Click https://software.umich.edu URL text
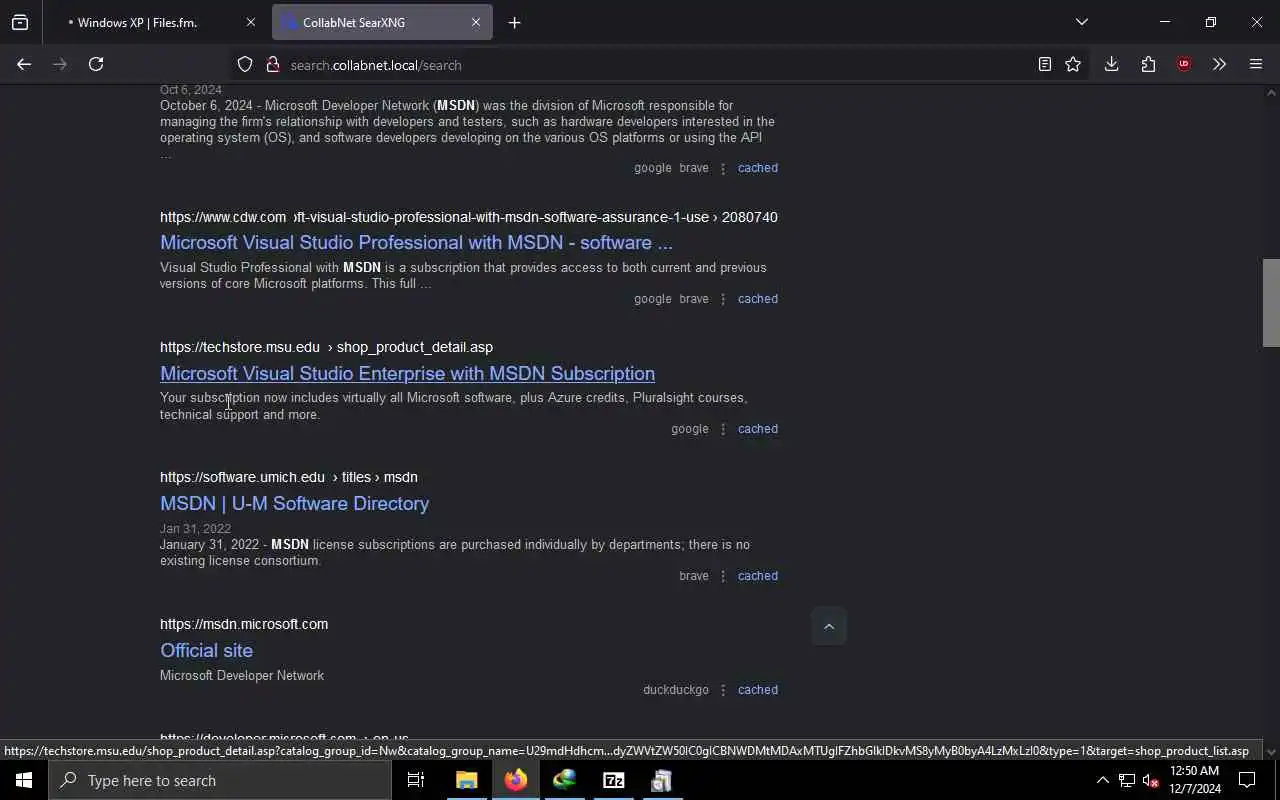 tap(242, 477)
